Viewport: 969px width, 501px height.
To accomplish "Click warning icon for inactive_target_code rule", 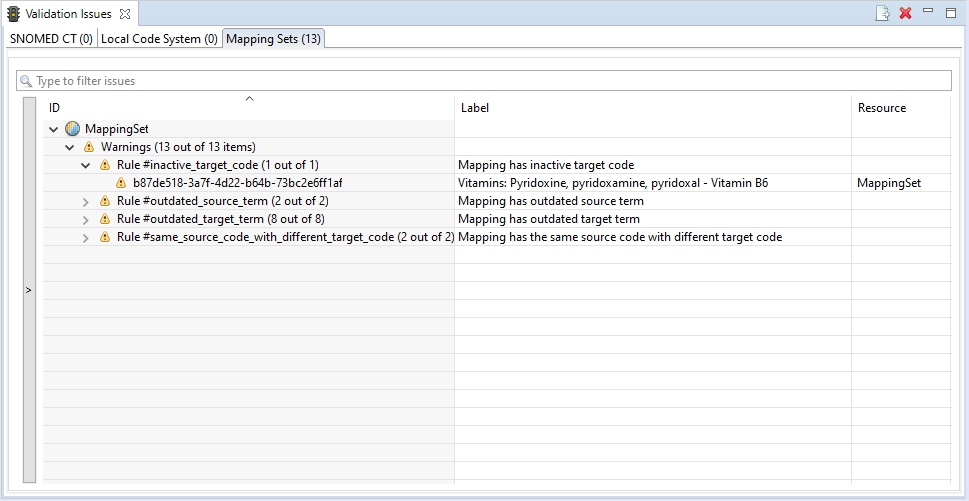I will pyautogui.click(x=104, y=165).
